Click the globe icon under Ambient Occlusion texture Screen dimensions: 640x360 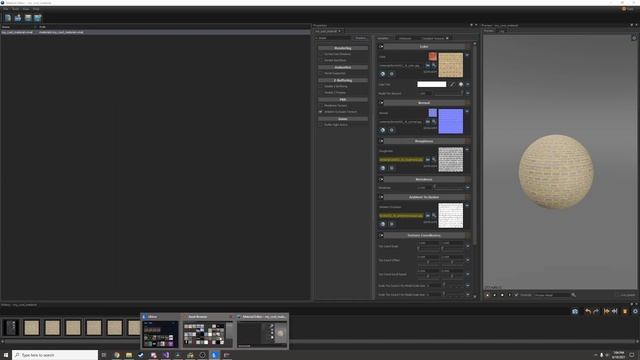tap(382, 224)
